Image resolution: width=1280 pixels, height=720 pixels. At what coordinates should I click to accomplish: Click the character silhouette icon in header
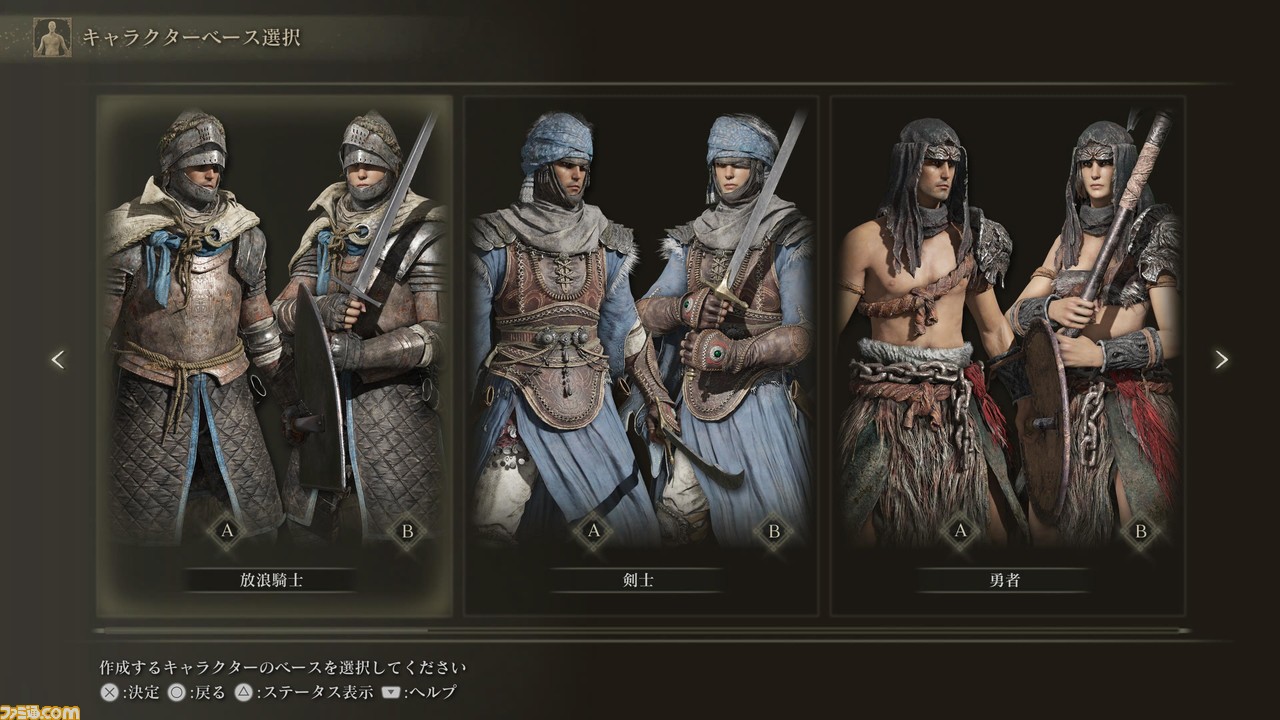pos(52,37)
